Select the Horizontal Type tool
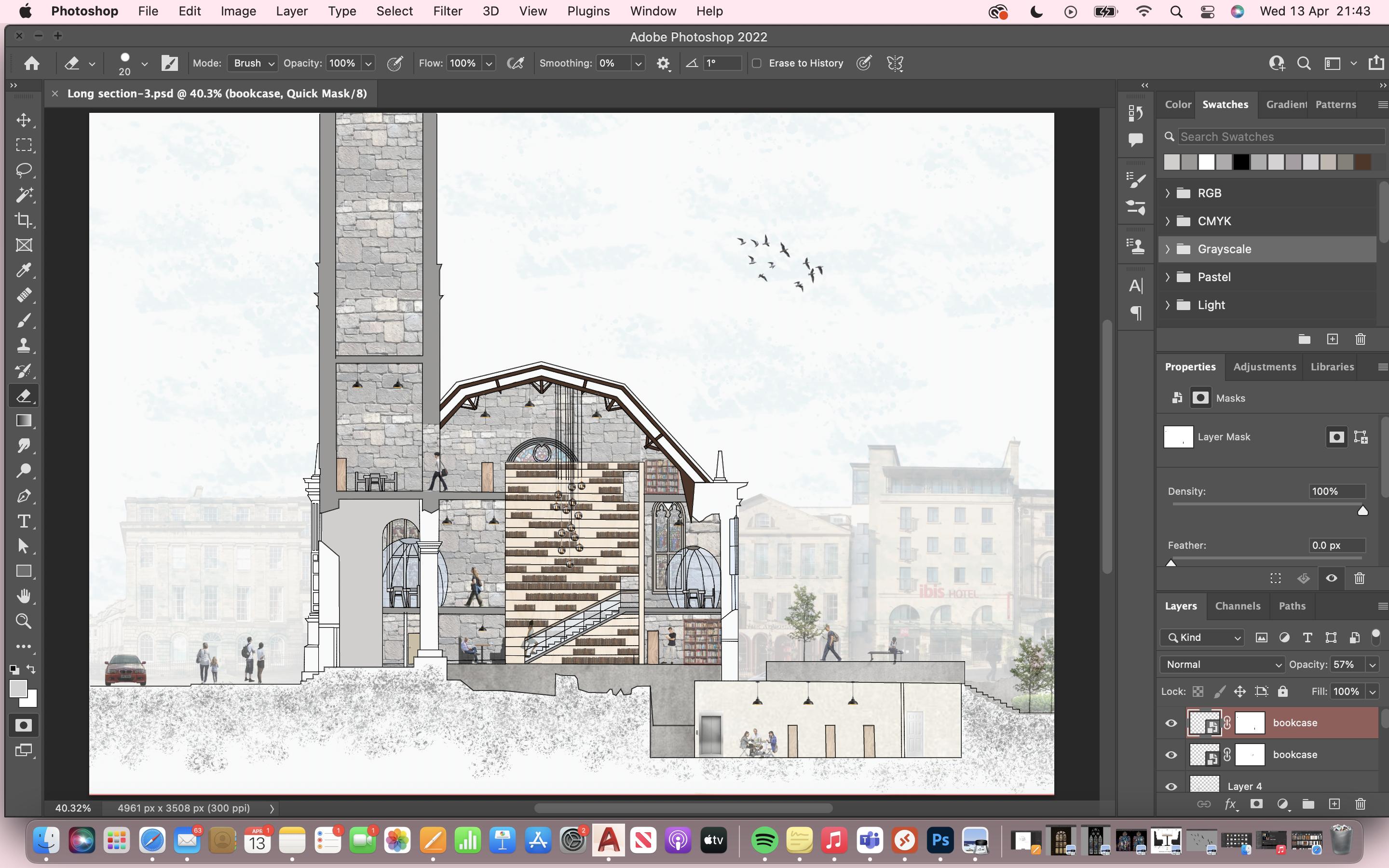This screenshot has height=868, width=1389. pos(24,521)
